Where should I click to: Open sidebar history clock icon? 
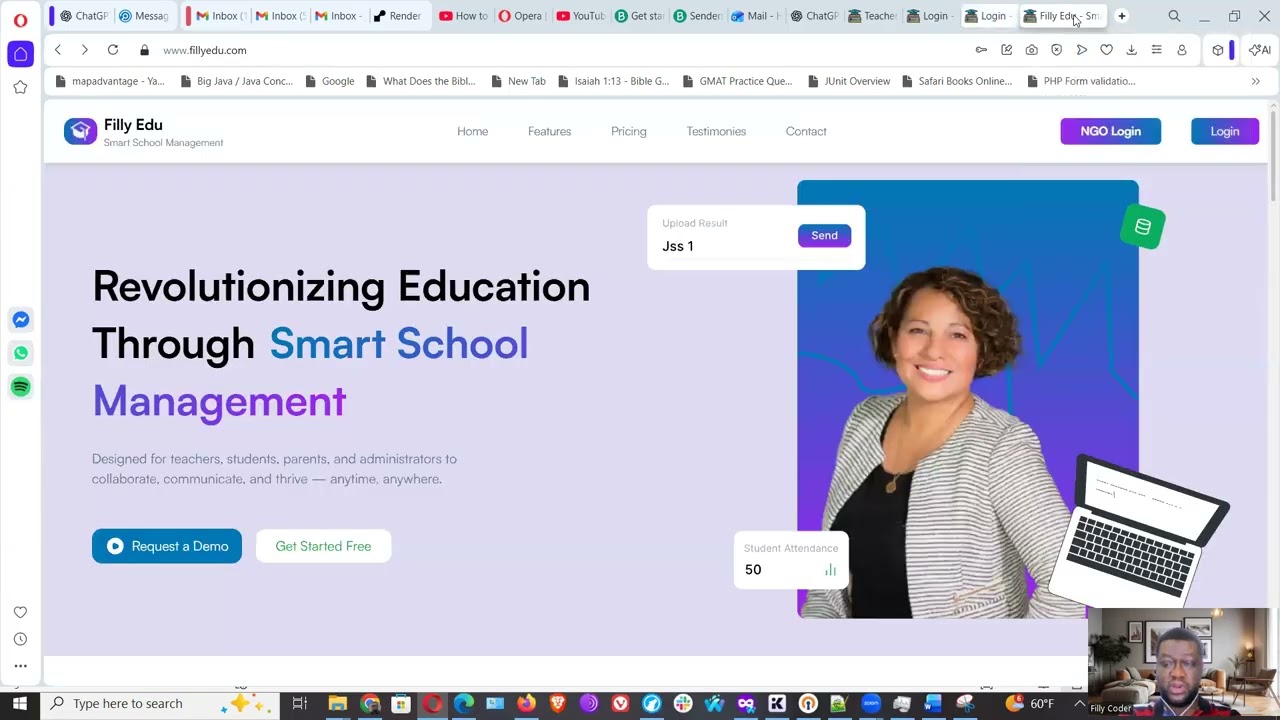click(20, 639)
